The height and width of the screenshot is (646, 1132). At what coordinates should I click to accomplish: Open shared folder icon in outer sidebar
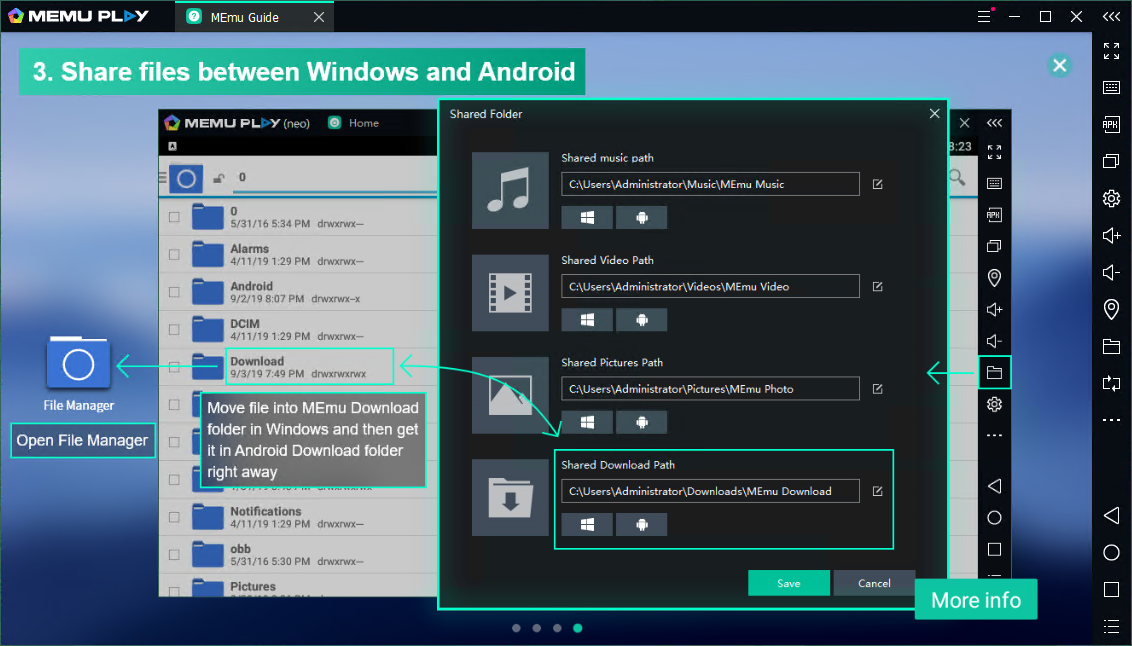pos(1111,346)
